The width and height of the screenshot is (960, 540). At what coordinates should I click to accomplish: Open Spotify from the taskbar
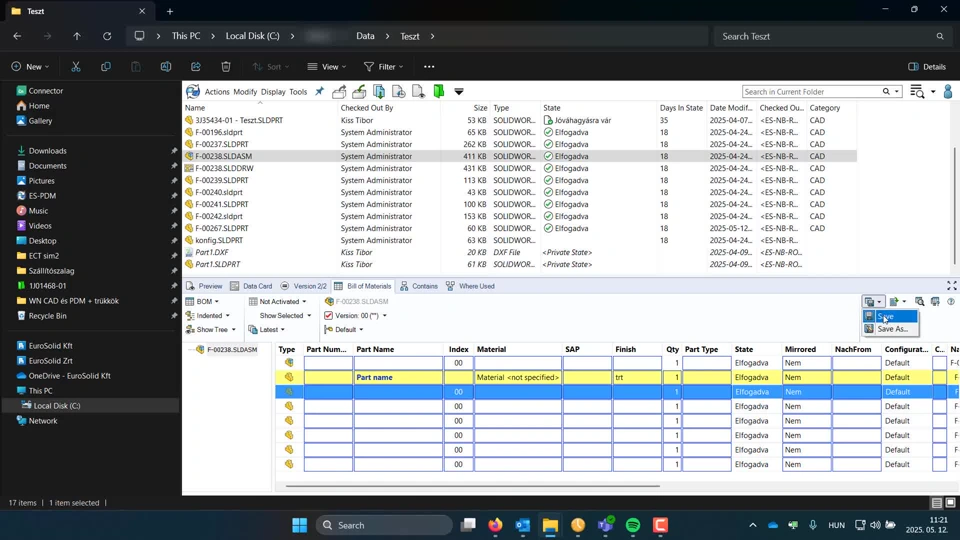633,525
